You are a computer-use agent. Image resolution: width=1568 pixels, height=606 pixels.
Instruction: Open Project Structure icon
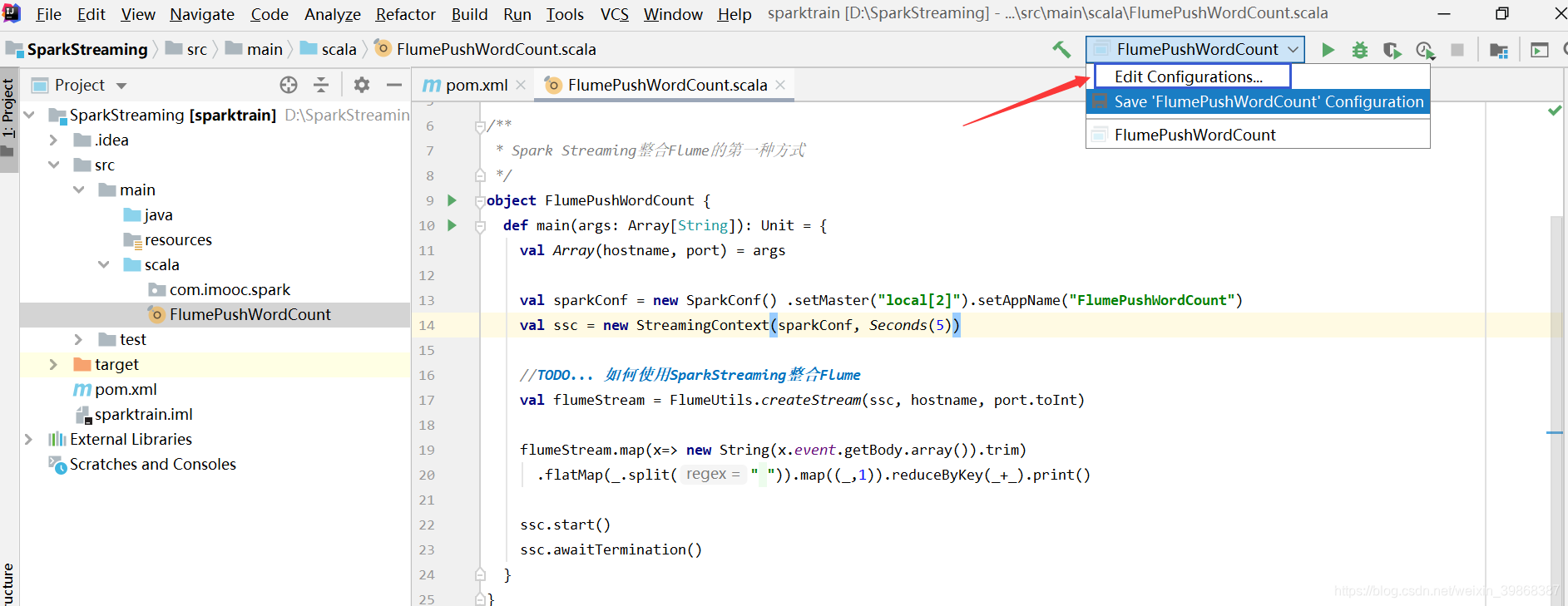click(x=1499, y=50)
